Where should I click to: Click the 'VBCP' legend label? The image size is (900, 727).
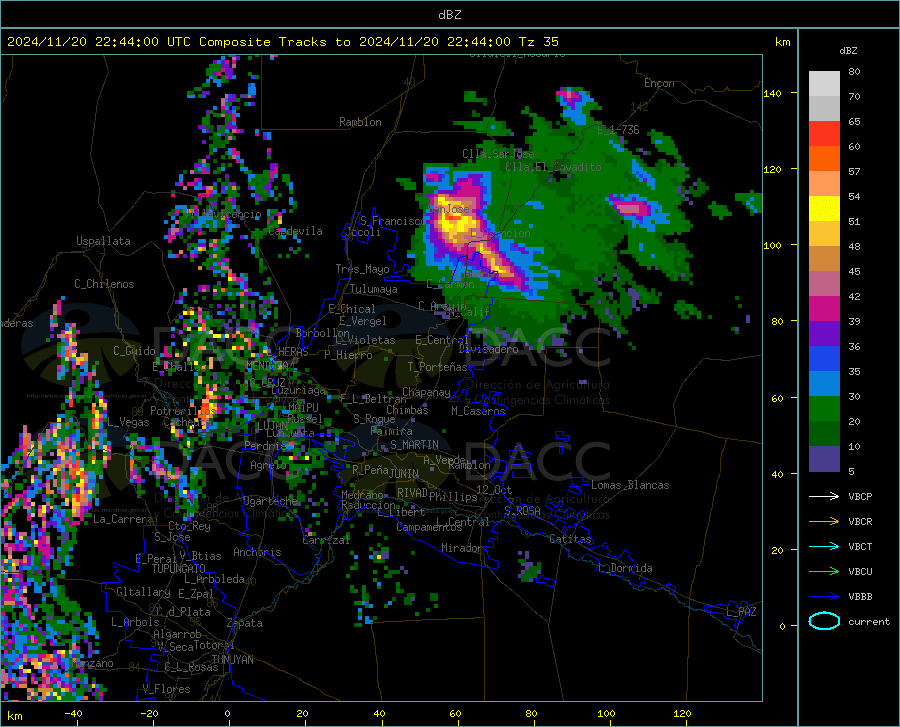coord(860,496)
